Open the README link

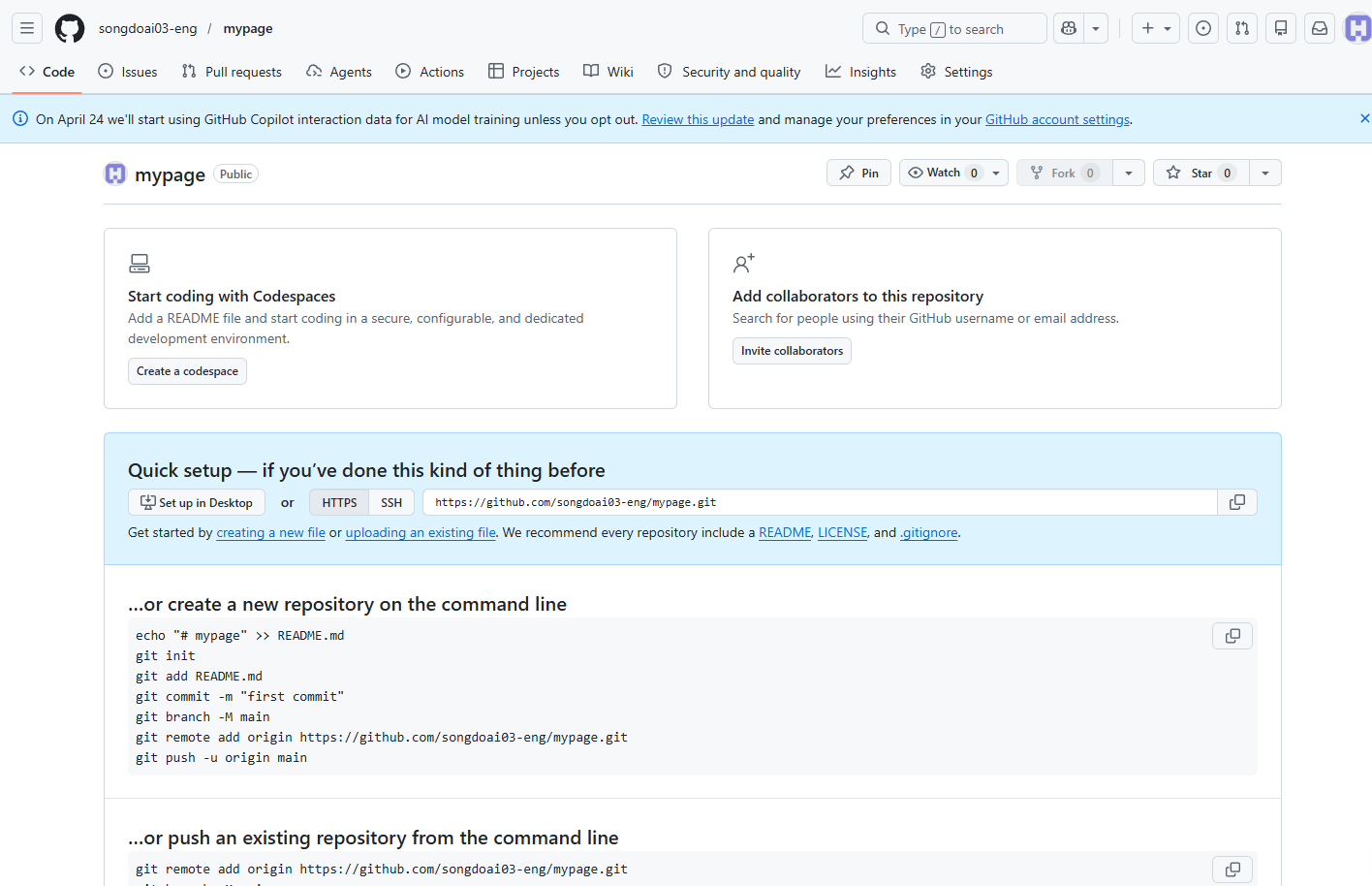click(785, 532)
